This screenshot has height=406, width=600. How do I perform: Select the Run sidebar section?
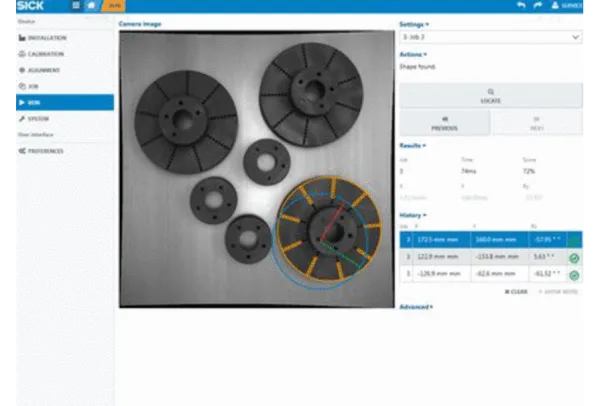65,103
